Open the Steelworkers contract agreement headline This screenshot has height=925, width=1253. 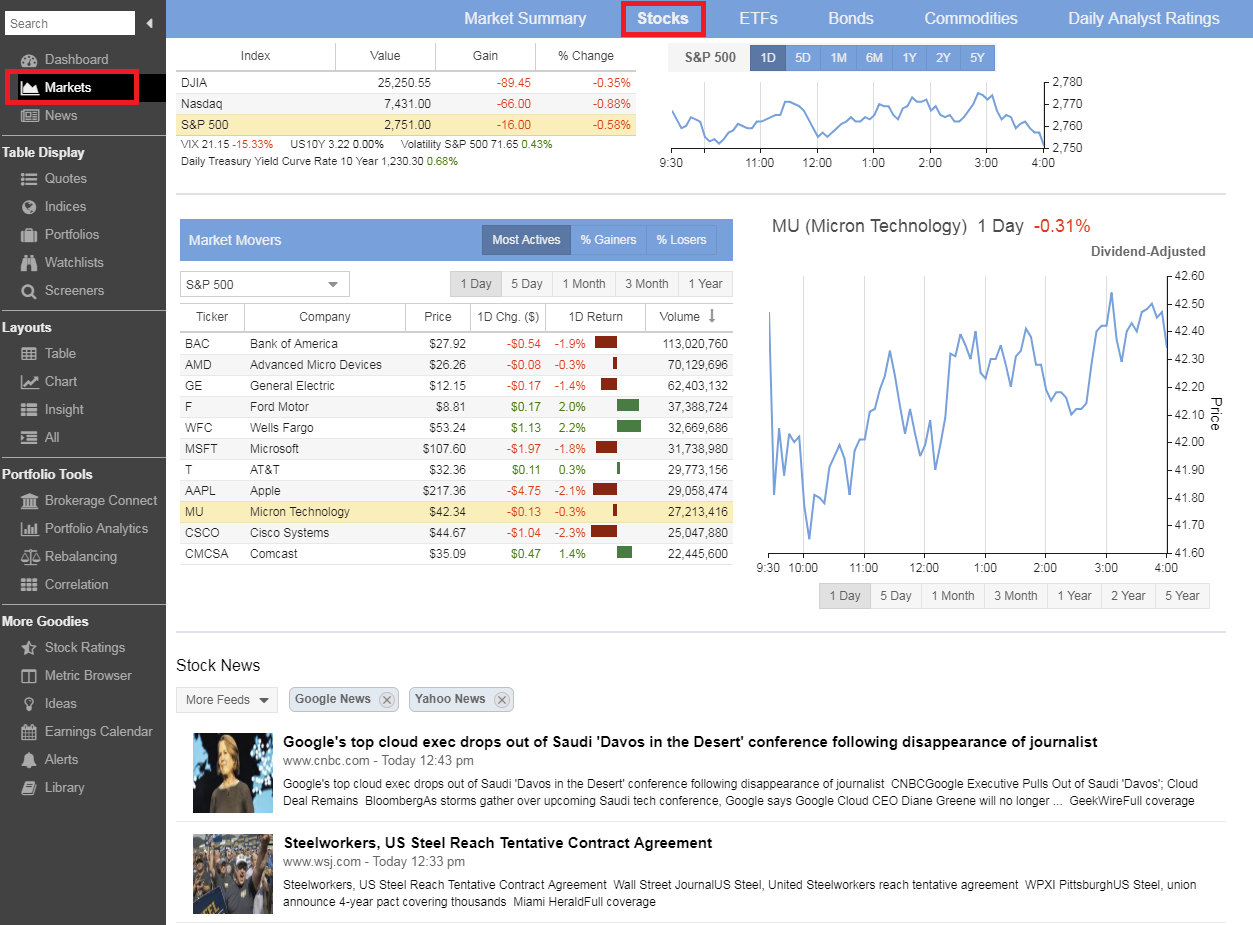pyautogui.click(x=497, y=843)
